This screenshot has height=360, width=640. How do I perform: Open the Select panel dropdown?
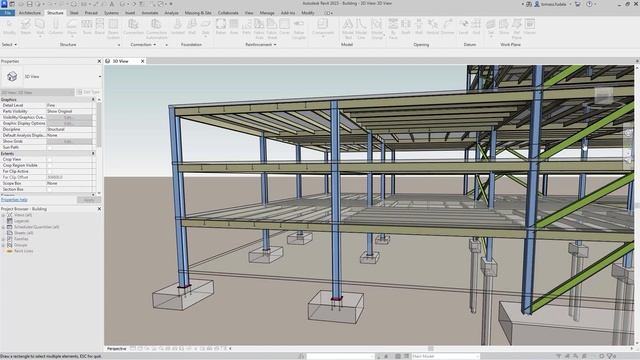(9, 44)
